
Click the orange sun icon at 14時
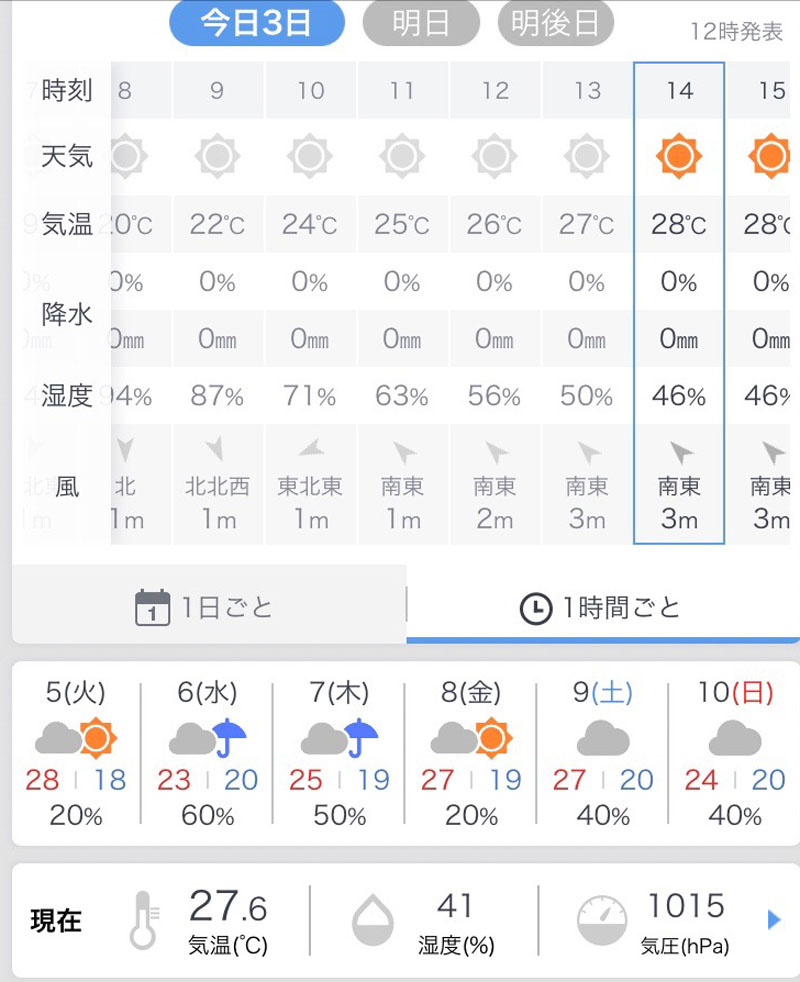pos(679,156)
